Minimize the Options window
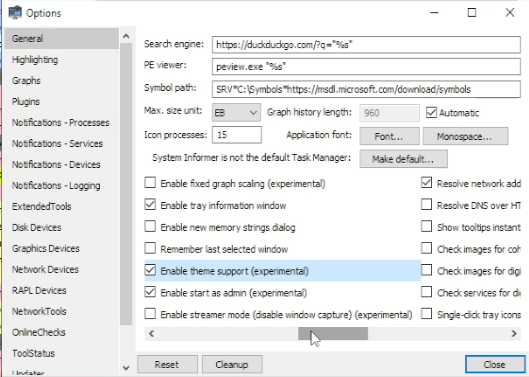 pyautogui.click(x=435, y=13)
